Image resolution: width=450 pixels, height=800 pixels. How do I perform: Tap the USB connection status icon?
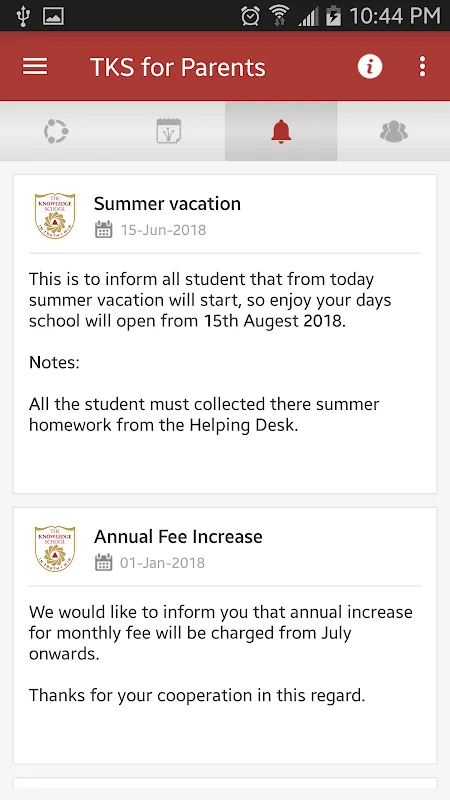pos(22,16)
